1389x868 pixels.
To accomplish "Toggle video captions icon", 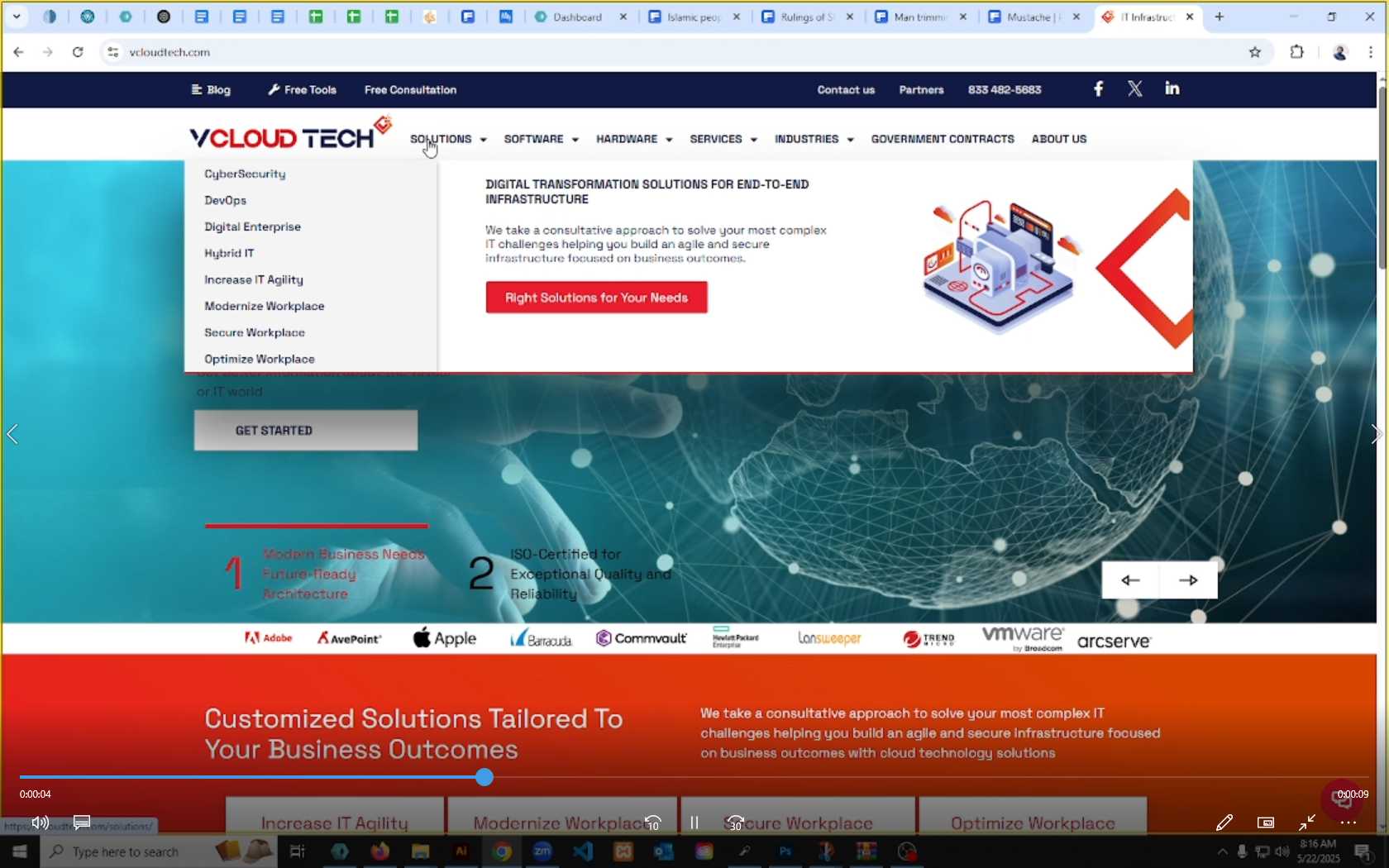I will 81,823.
